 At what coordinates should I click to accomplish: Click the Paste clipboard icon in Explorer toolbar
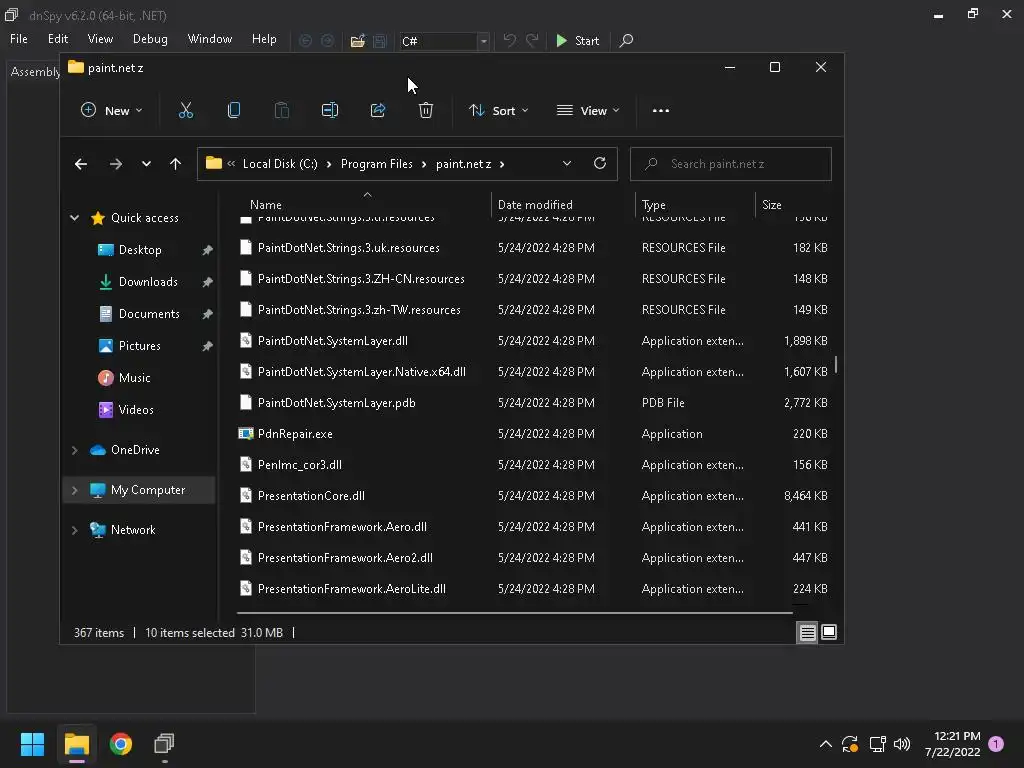pyautogui.click(x=281, y=110)
